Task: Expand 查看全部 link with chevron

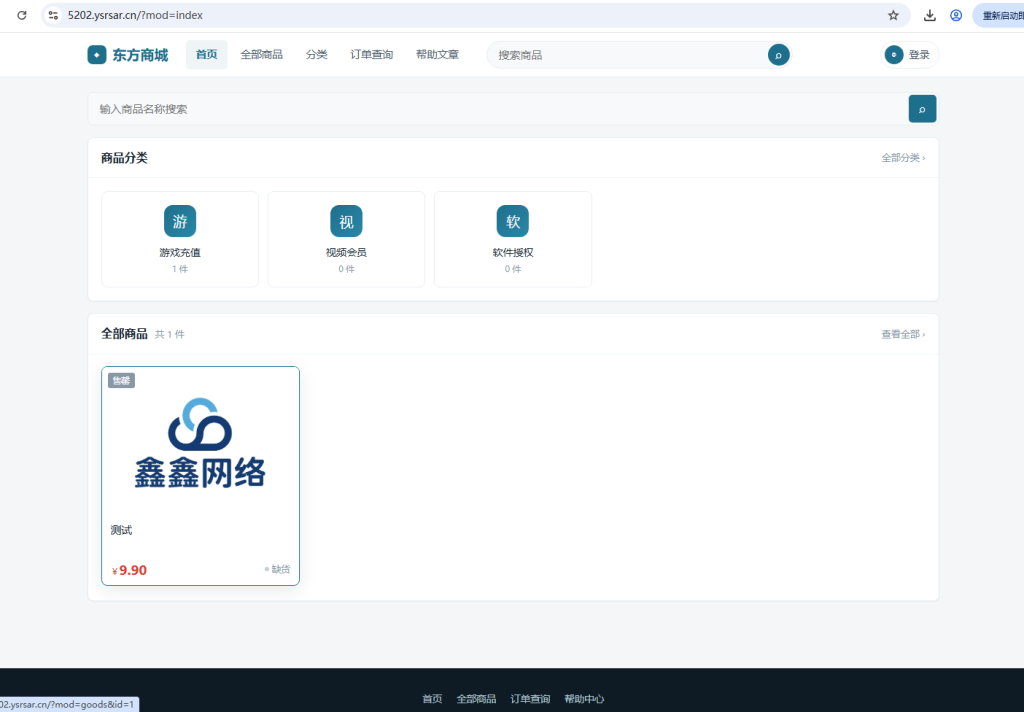Action: click(903, 334)
